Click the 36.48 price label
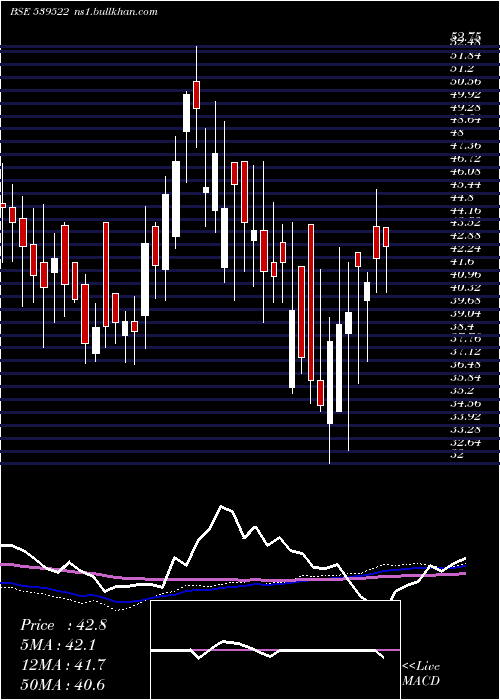 465,365
